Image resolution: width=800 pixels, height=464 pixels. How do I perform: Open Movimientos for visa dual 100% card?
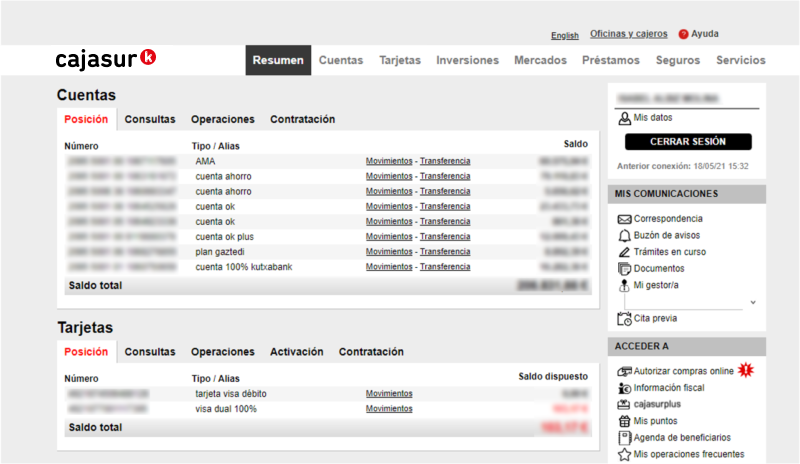(x=389, y=409)
